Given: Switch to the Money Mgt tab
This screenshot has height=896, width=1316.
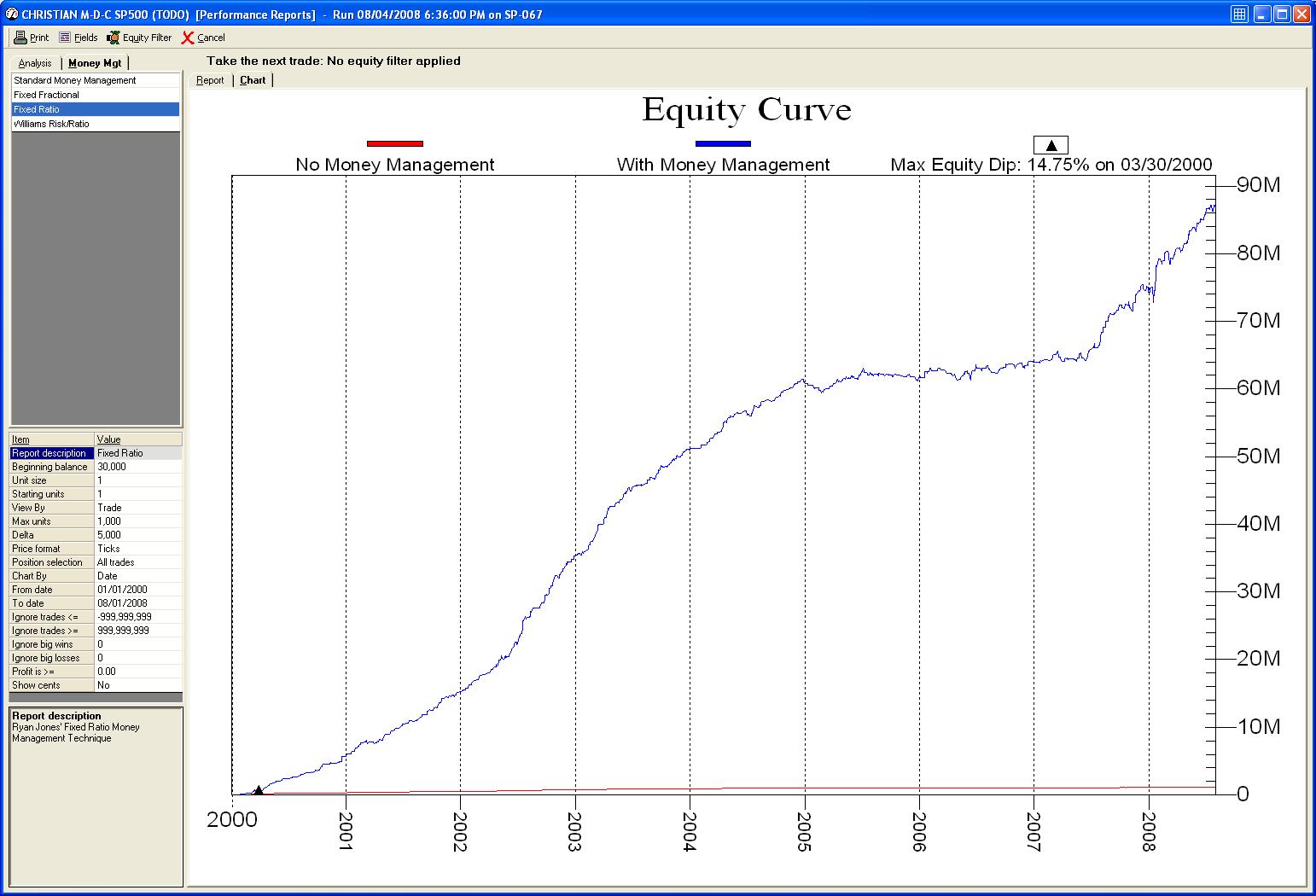Looking at the screenshot, I should pyautogui.click(x=95, y=63).
